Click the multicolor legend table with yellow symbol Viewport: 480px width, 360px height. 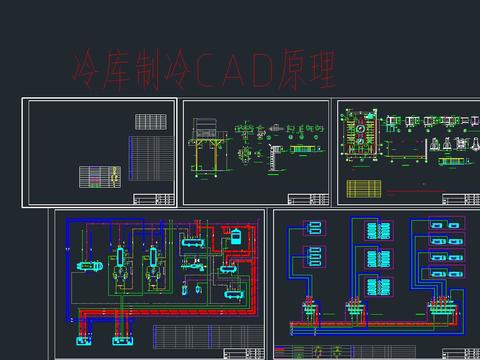coord(100,177)
